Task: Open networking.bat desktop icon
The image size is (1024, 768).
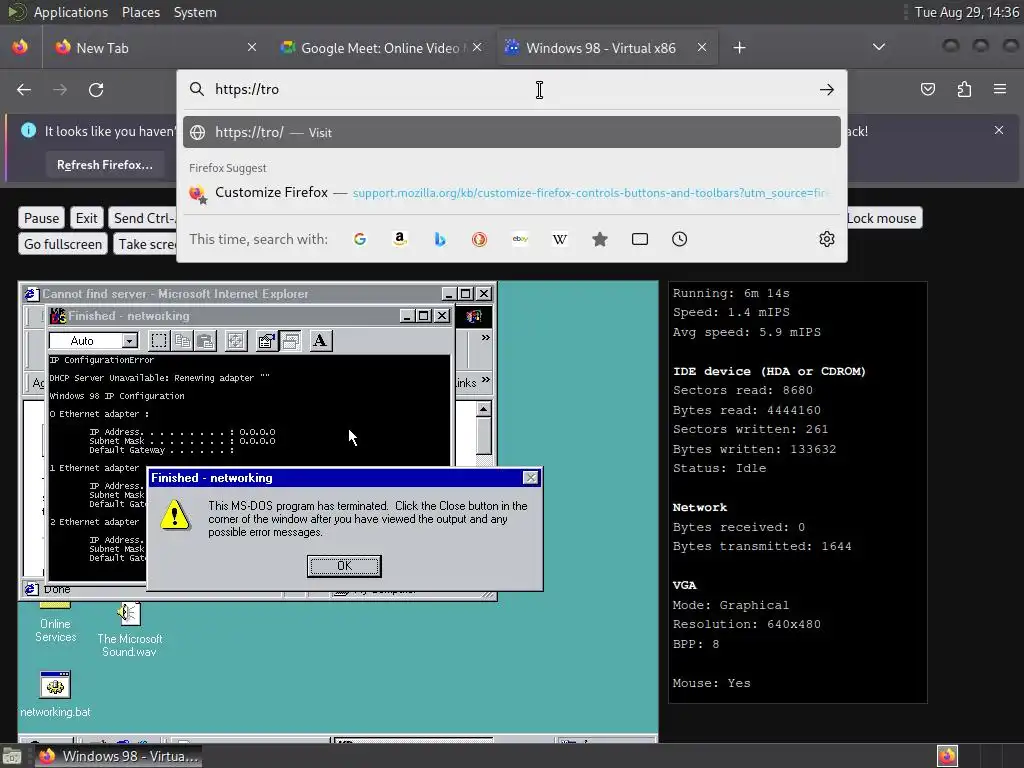Action: 55,695
